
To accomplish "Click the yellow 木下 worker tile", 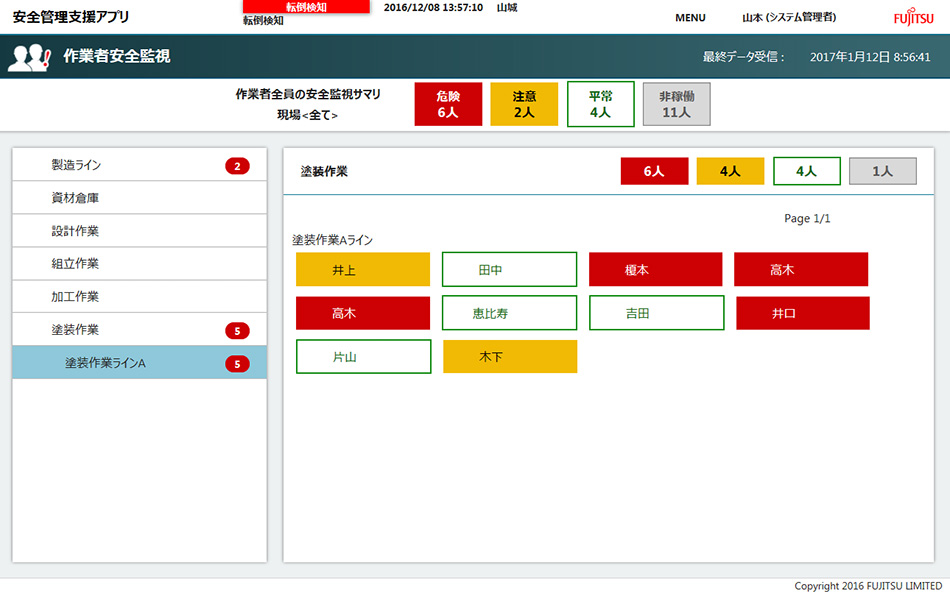I will click(510, 357).
